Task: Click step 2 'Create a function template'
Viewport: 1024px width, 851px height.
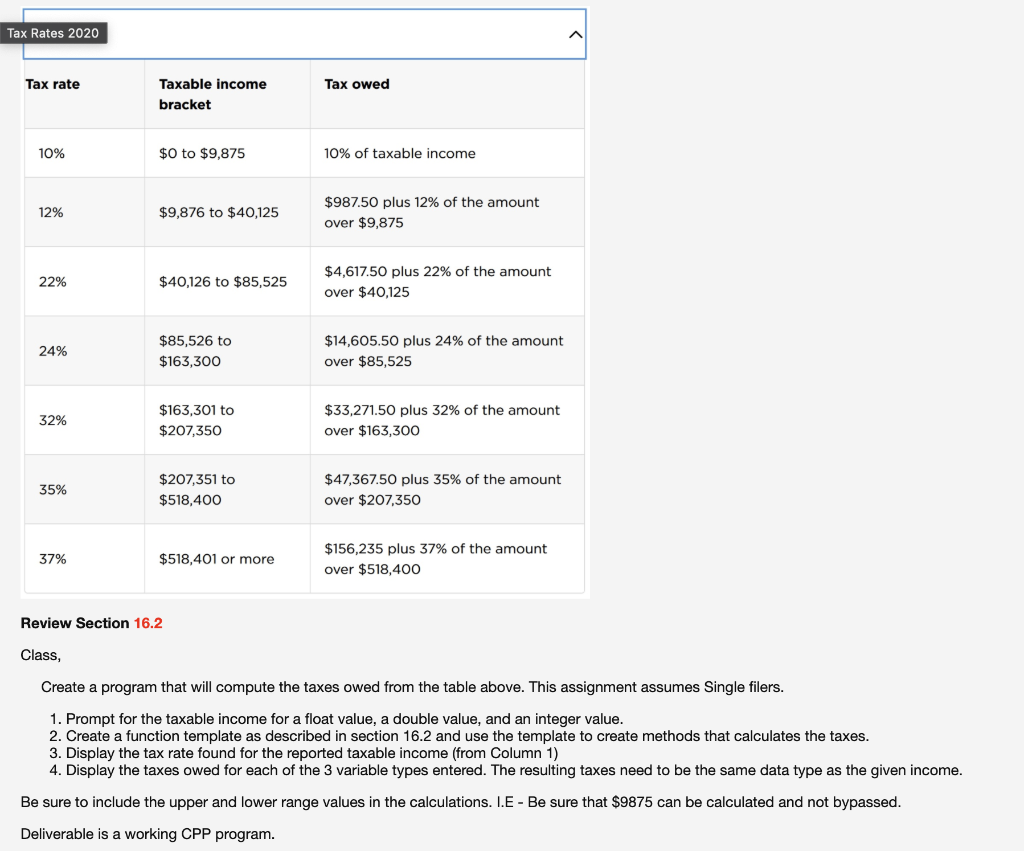Action: [459, 736]
